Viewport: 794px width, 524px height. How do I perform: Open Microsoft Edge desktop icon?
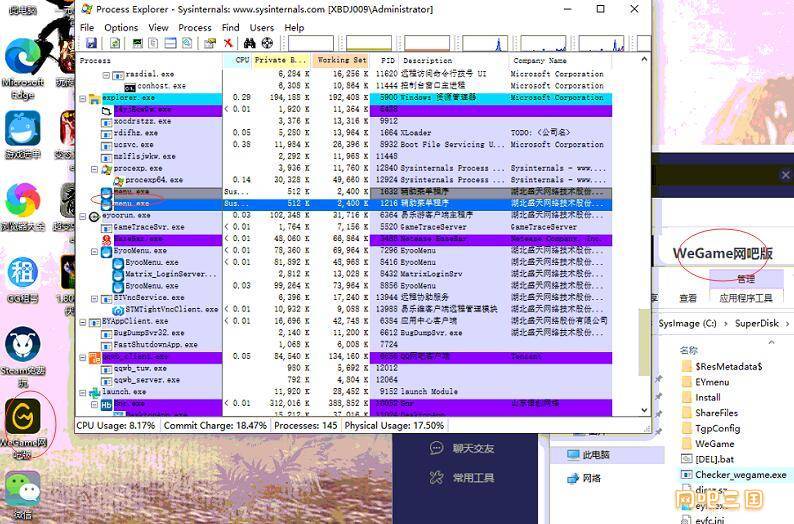coord(23,57)
